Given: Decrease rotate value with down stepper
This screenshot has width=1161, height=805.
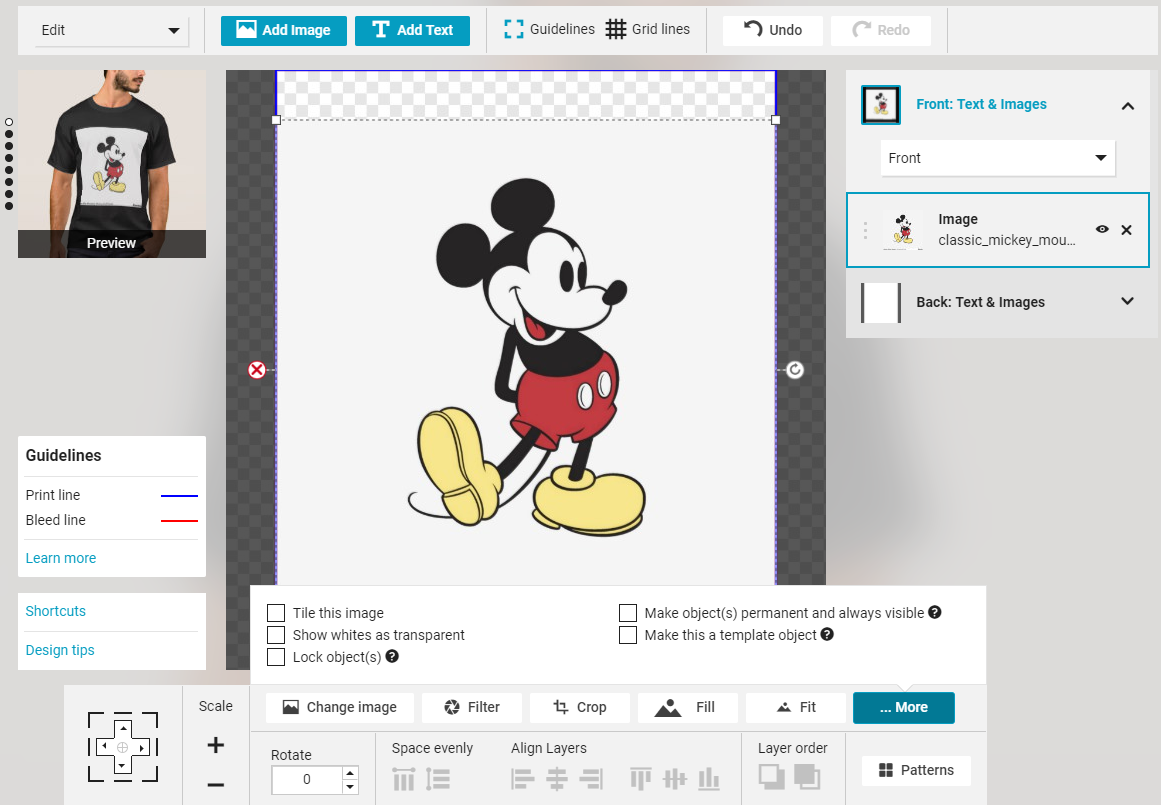Looking at the screenshot, I should point(350,786).
